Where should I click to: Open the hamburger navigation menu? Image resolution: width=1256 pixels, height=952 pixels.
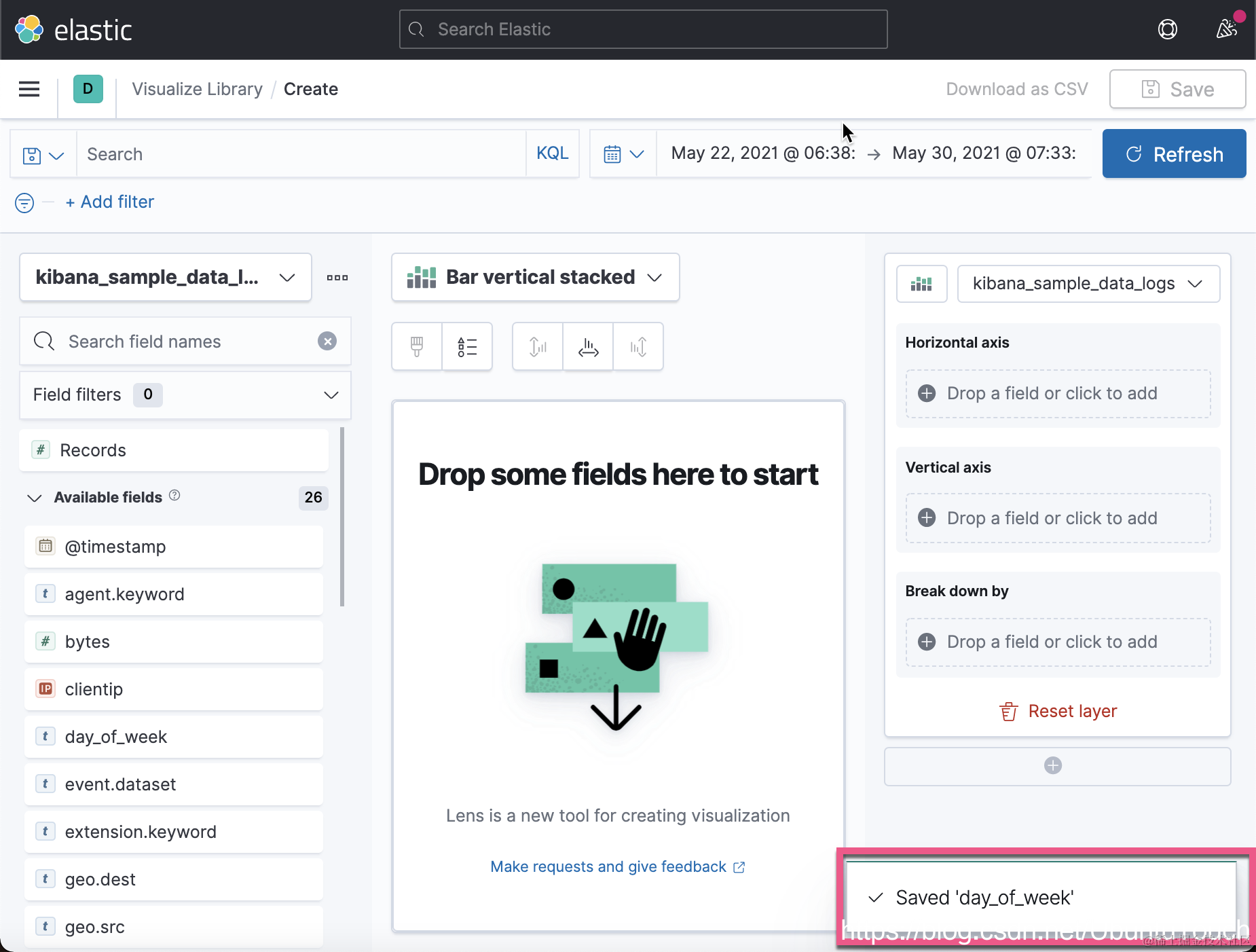click(x=29, y=89)
